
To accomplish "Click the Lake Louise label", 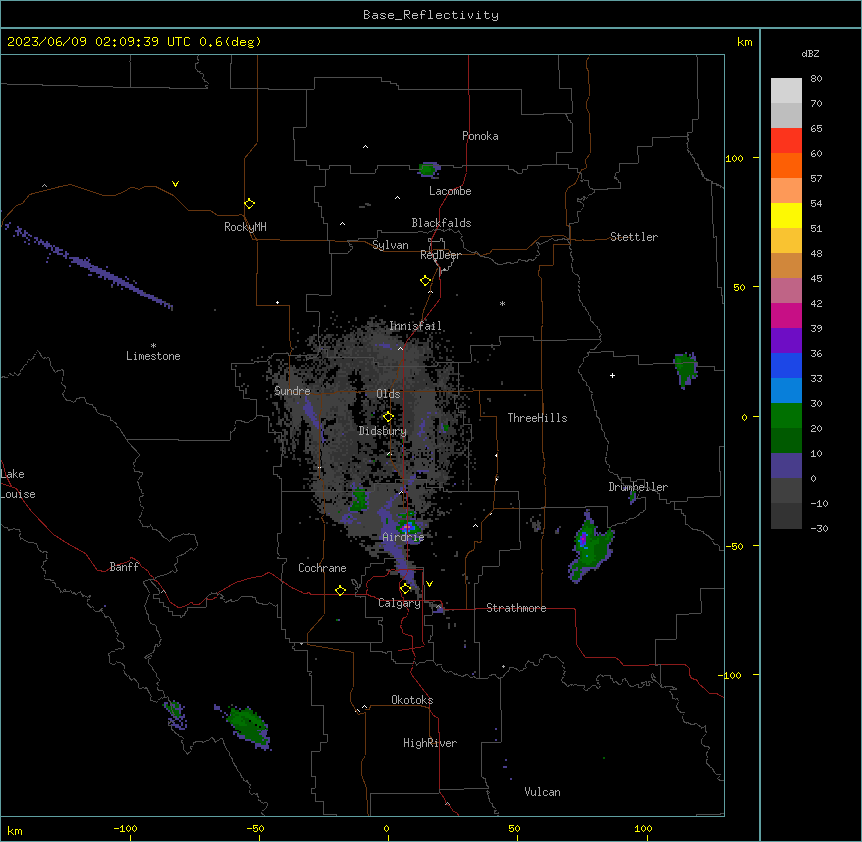I will [18, 484].
